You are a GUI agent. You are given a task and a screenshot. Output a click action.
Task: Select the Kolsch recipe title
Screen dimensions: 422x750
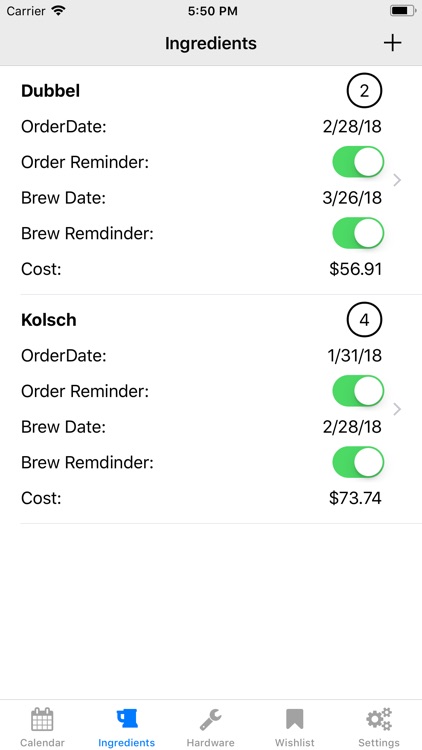coord(48,320)
